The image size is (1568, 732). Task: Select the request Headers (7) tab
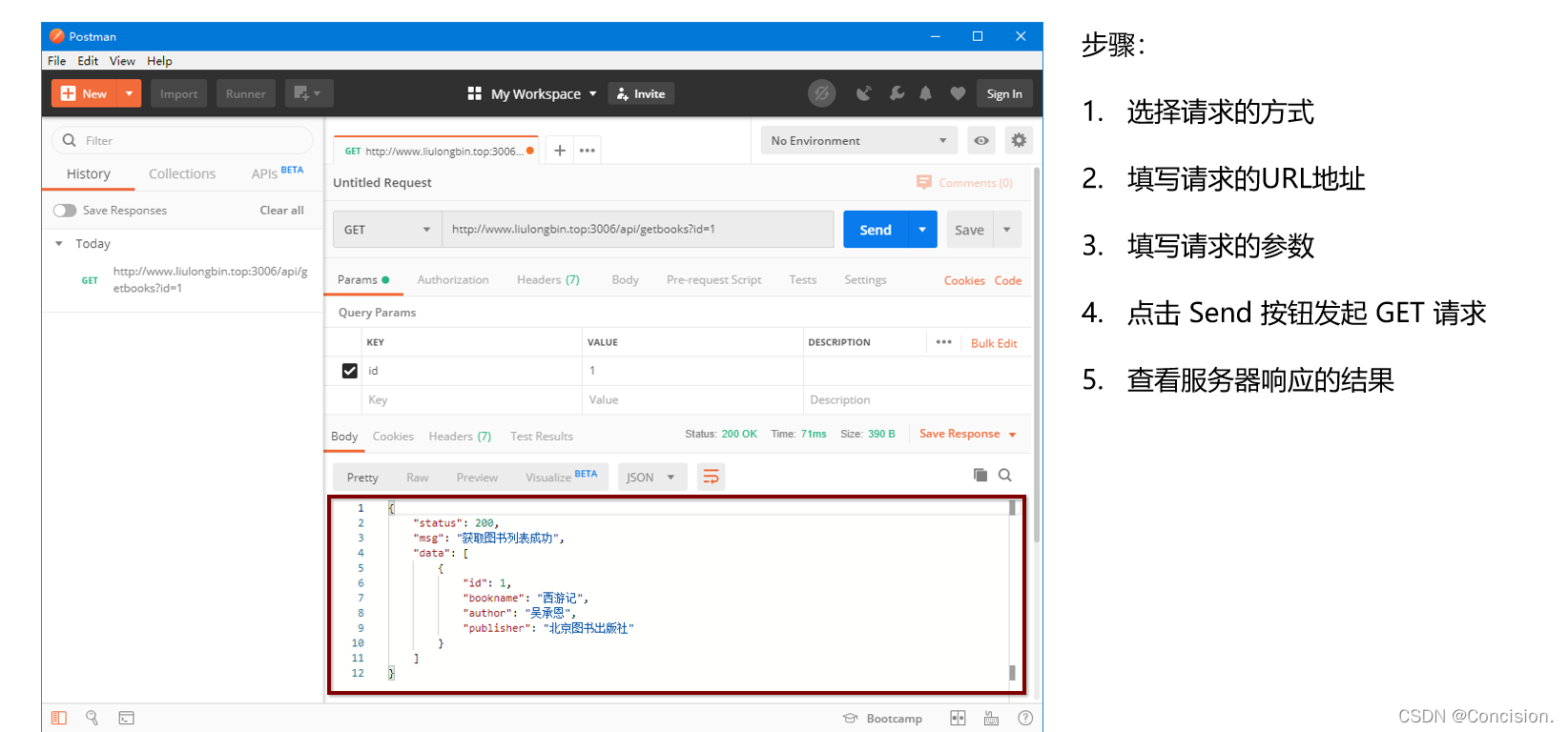548,279
